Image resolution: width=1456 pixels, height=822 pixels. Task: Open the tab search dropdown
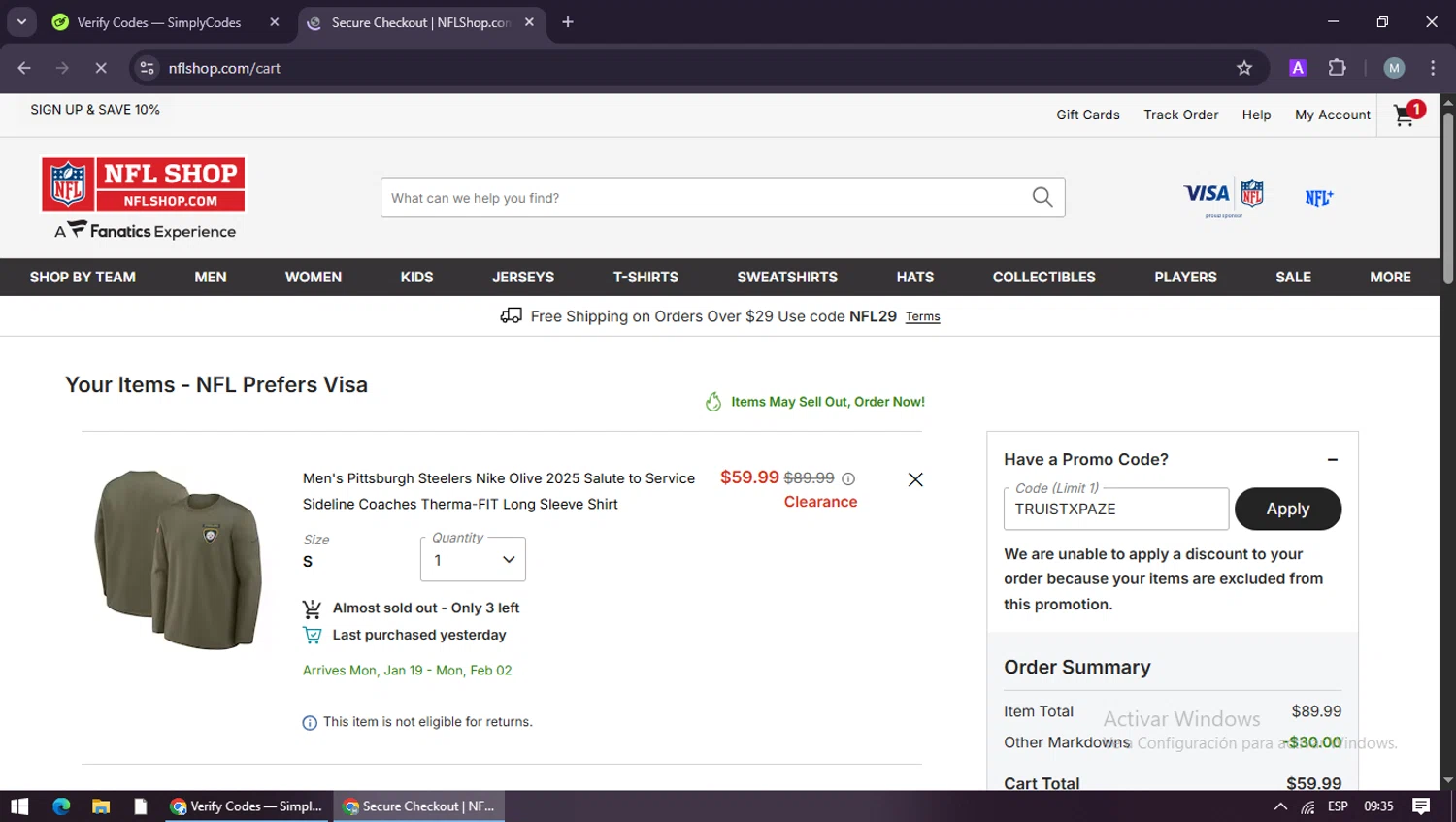click(x=21, y=22)
